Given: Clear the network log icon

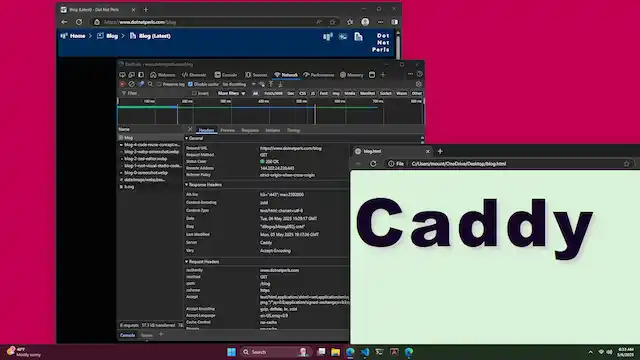Looking at the screenshot, I should click(131, 84).
